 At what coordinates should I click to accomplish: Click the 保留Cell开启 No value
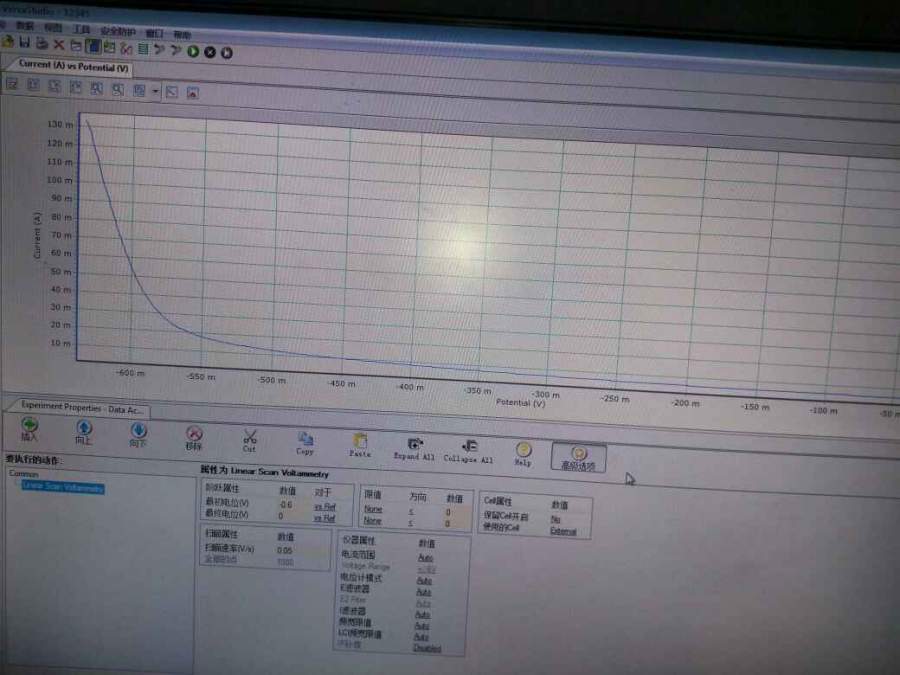[555, 519]
